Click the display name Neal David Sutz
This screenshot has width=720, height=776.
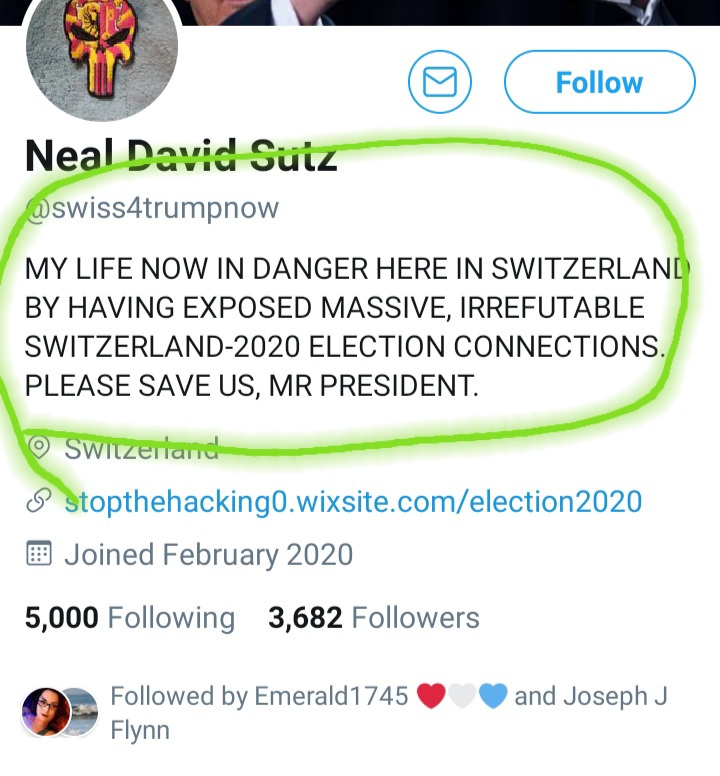pyautogui.click(x=181, y=156)
